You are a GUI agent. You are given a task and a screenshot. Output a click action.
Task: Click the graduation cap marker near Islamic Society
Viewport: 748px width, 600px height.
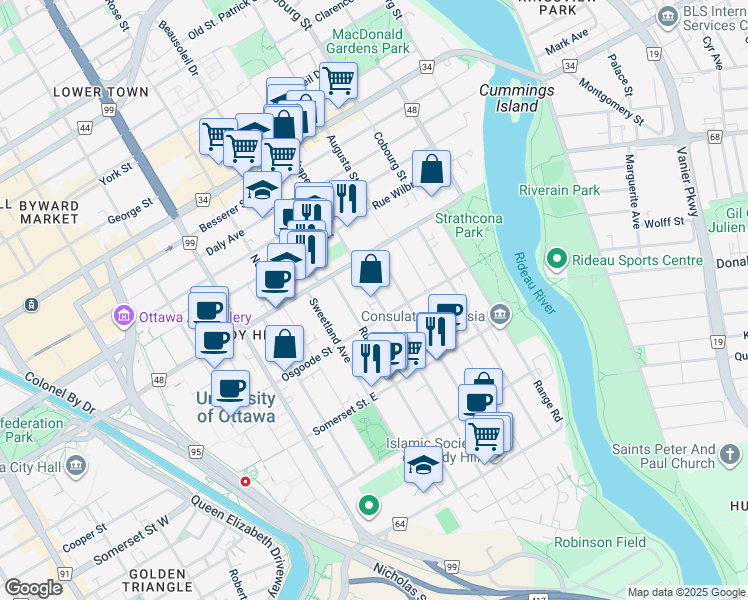(423, 469)
